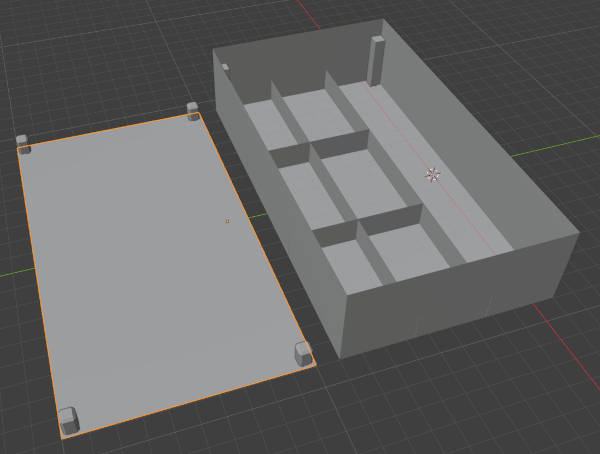Click the lid's peg closest to the box's front wall
Screen dimensions: 600x454
[304, 354]
